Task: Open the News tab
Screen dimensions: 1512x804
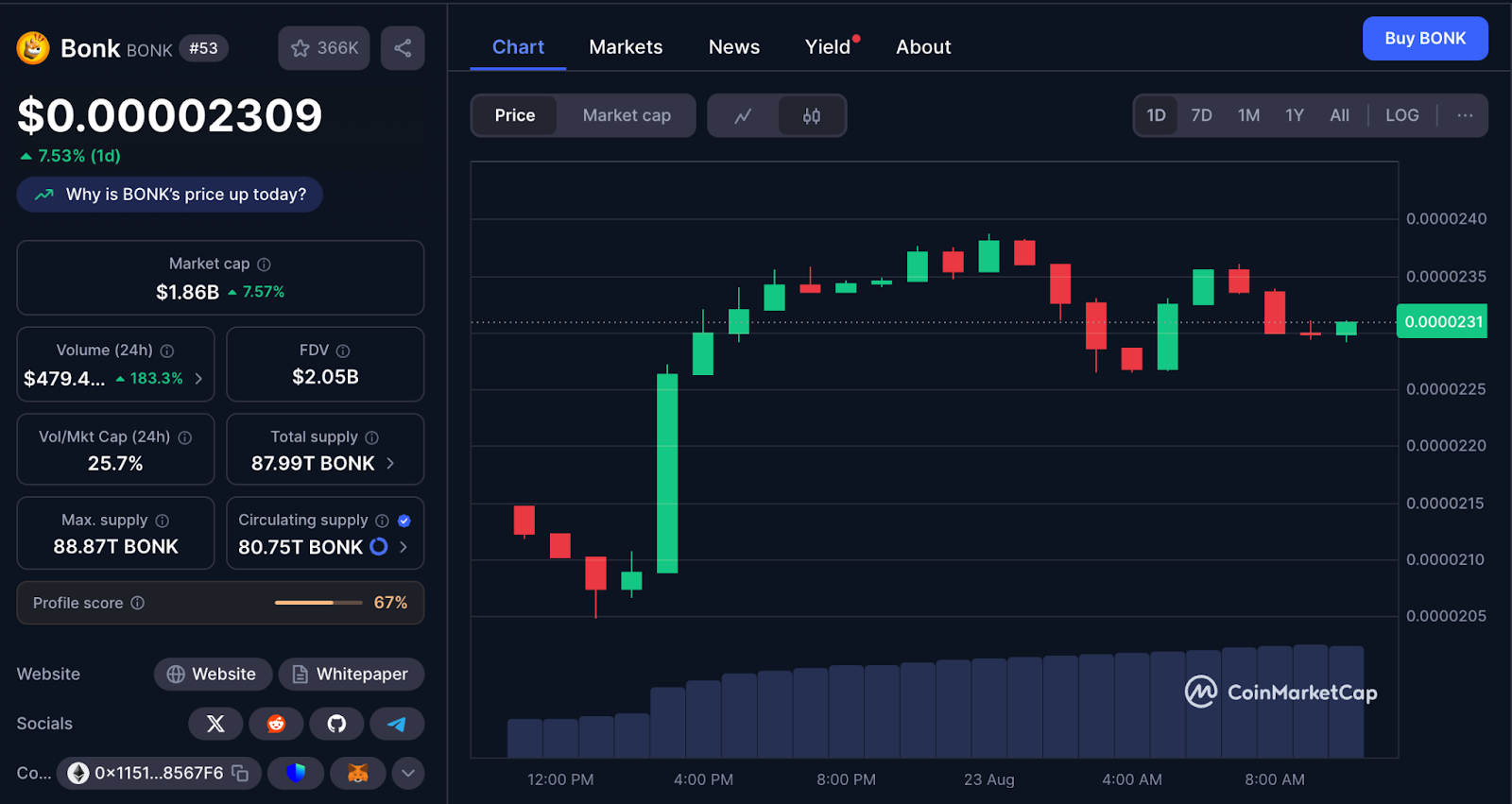Action: 734,47
